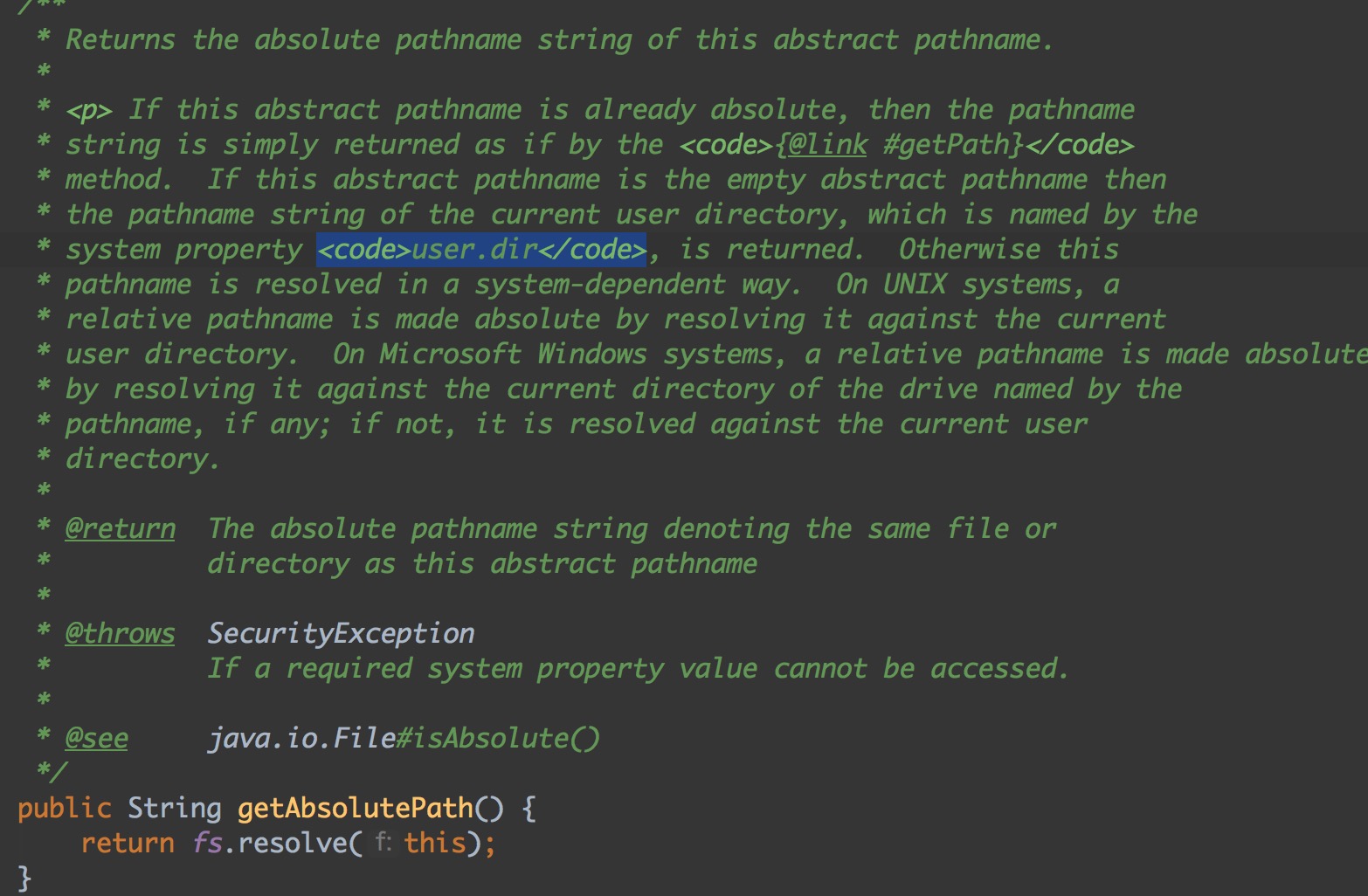Click SecurityException in the throws clause
Screen dimensions: 1368x896
tap(342, 634)
